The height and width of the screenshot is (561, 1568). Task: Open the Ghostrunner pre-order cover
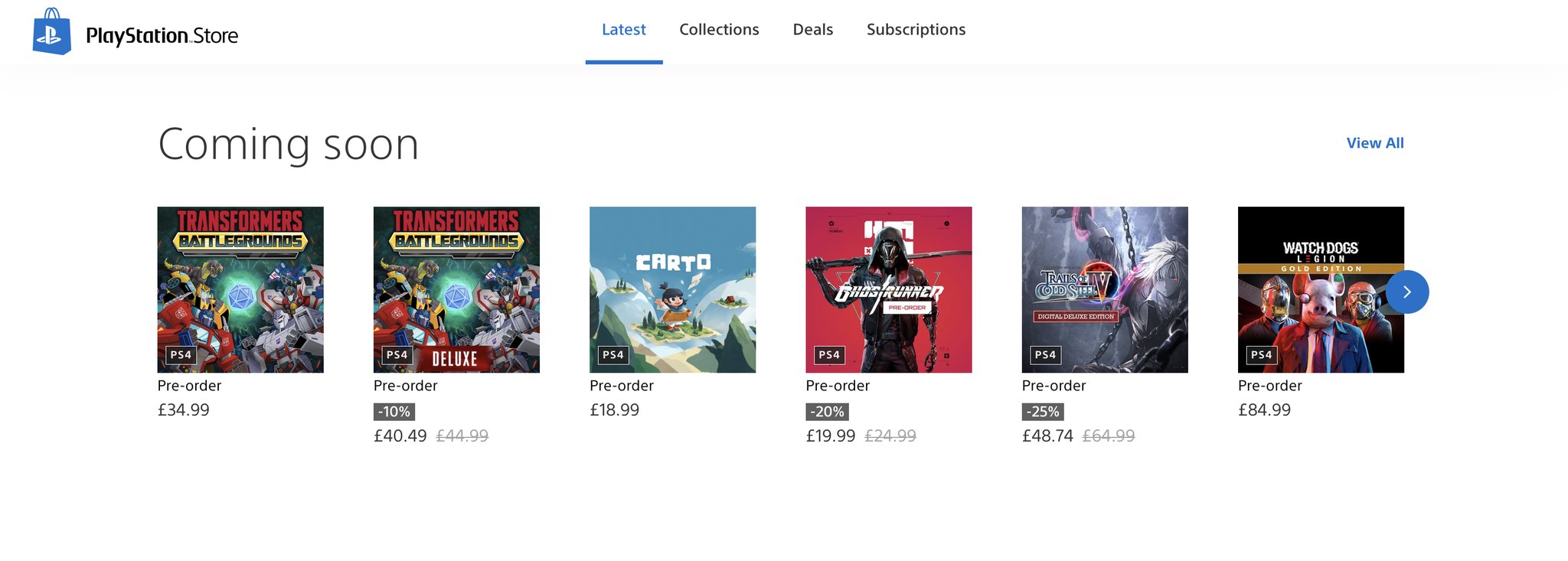click(x=888, y=289)
